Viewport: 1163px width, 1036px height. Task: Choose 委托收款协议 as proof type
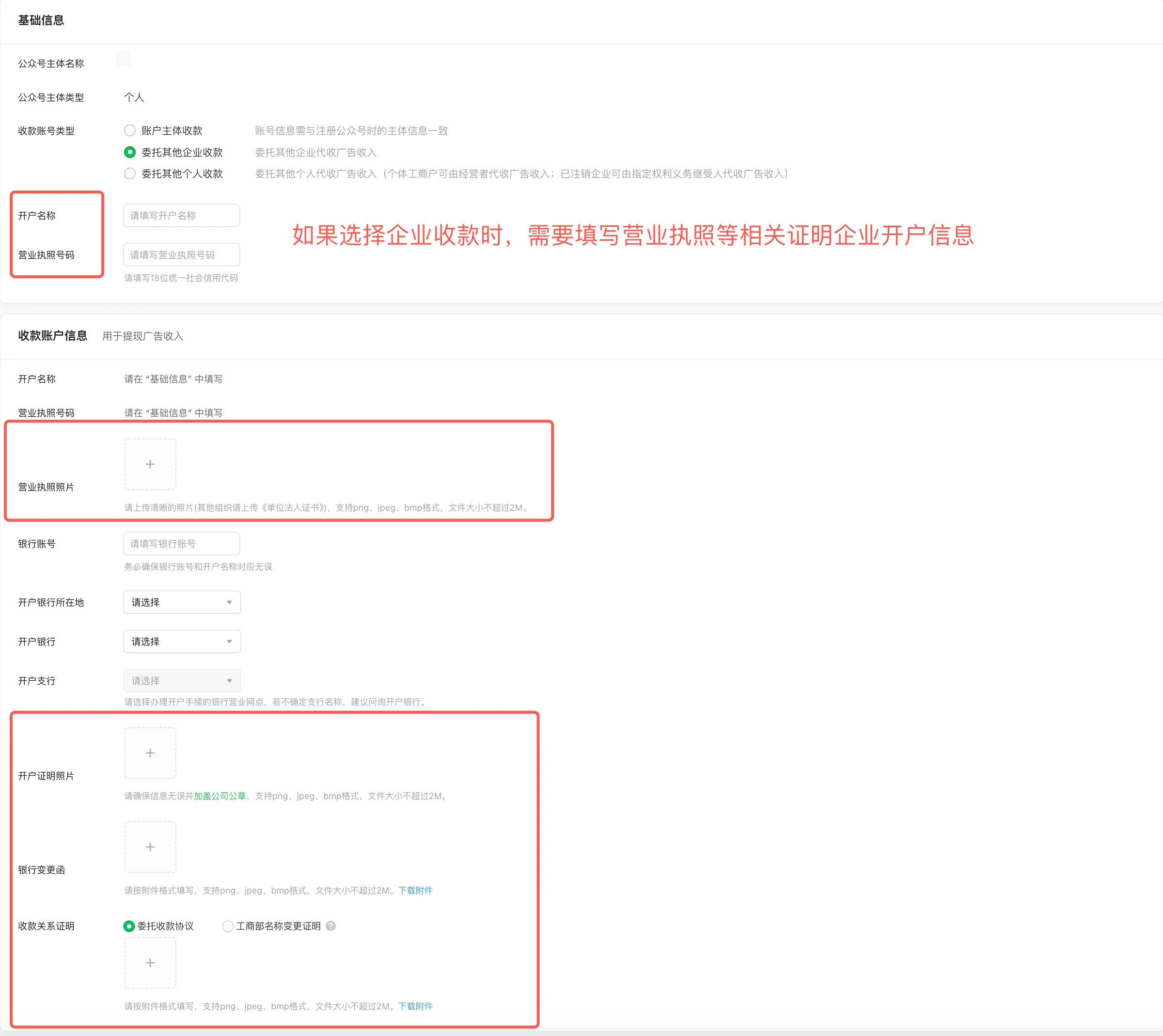[129, 926]
